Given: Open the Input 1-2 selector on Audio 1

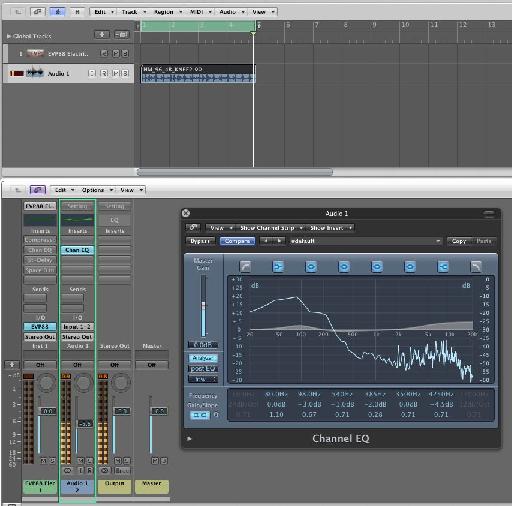Looking at the screenshot, I should point(77,327).
